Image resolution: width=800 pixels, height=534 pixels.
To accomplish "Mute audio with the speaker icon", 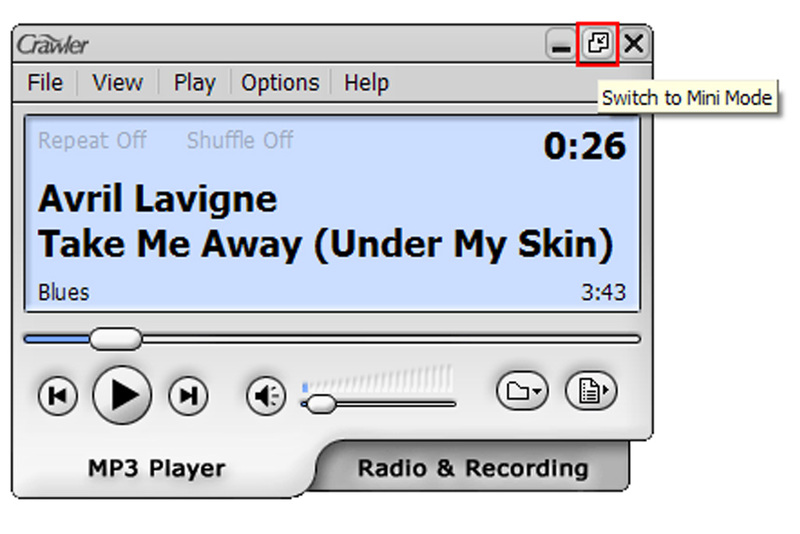I will pos(266,395).
